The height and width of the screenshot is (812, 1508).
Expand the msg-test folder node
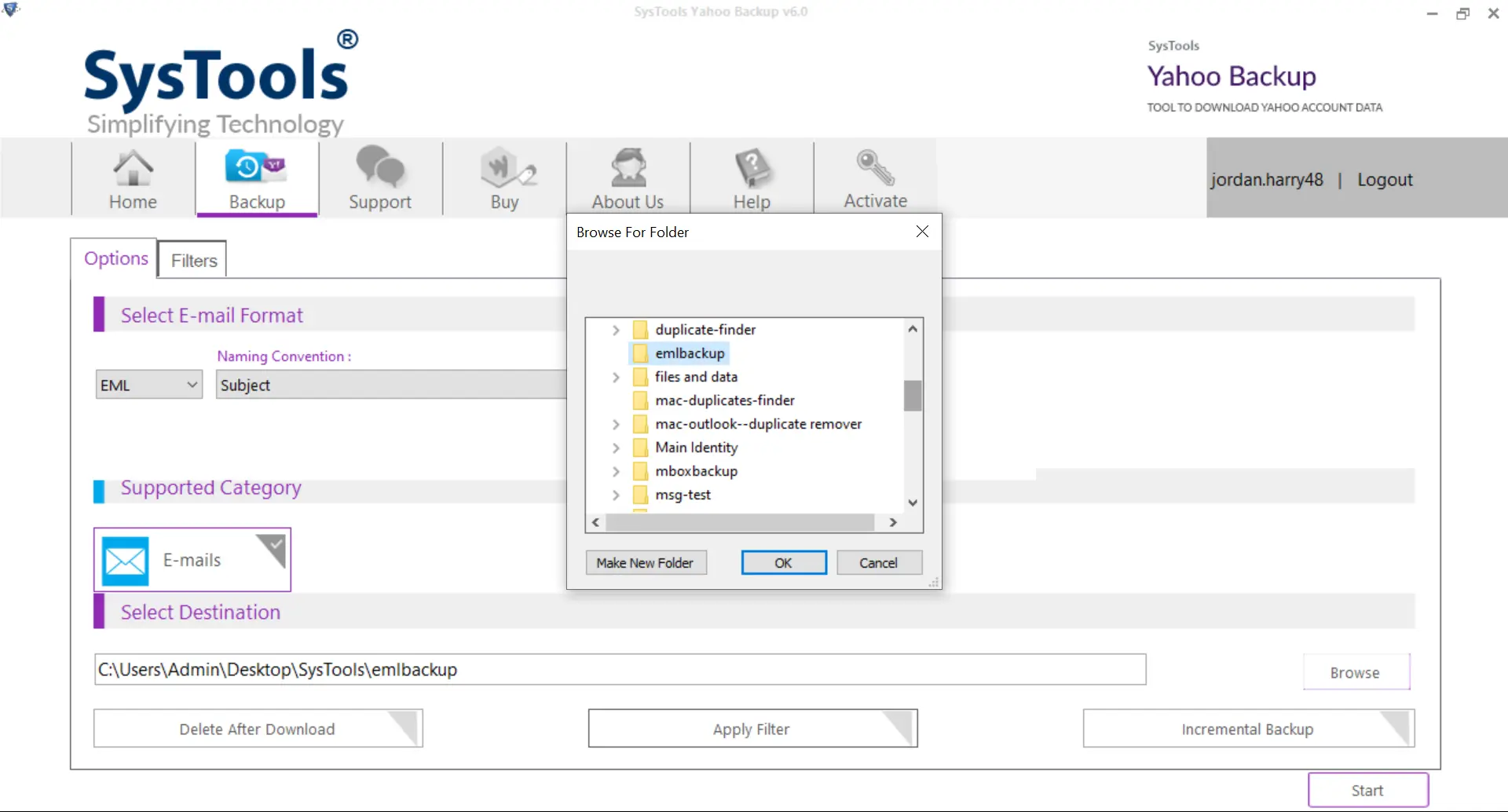[617, 496]
